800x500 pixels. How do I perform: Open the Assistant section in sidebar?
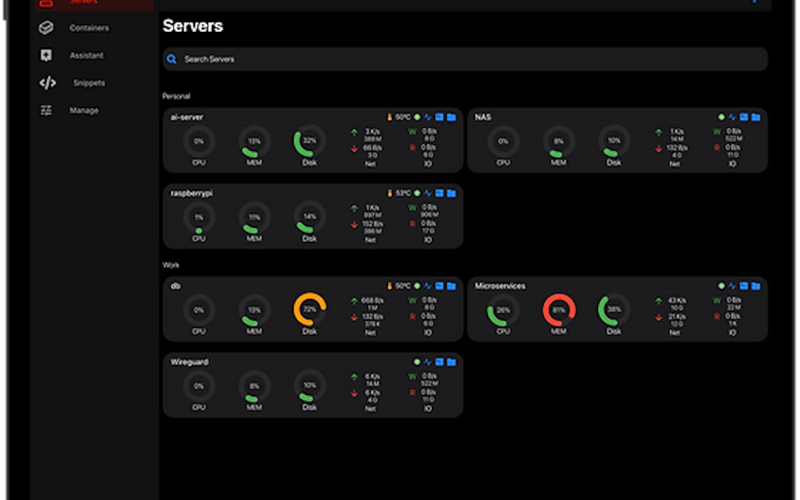(x=86, y=55)
